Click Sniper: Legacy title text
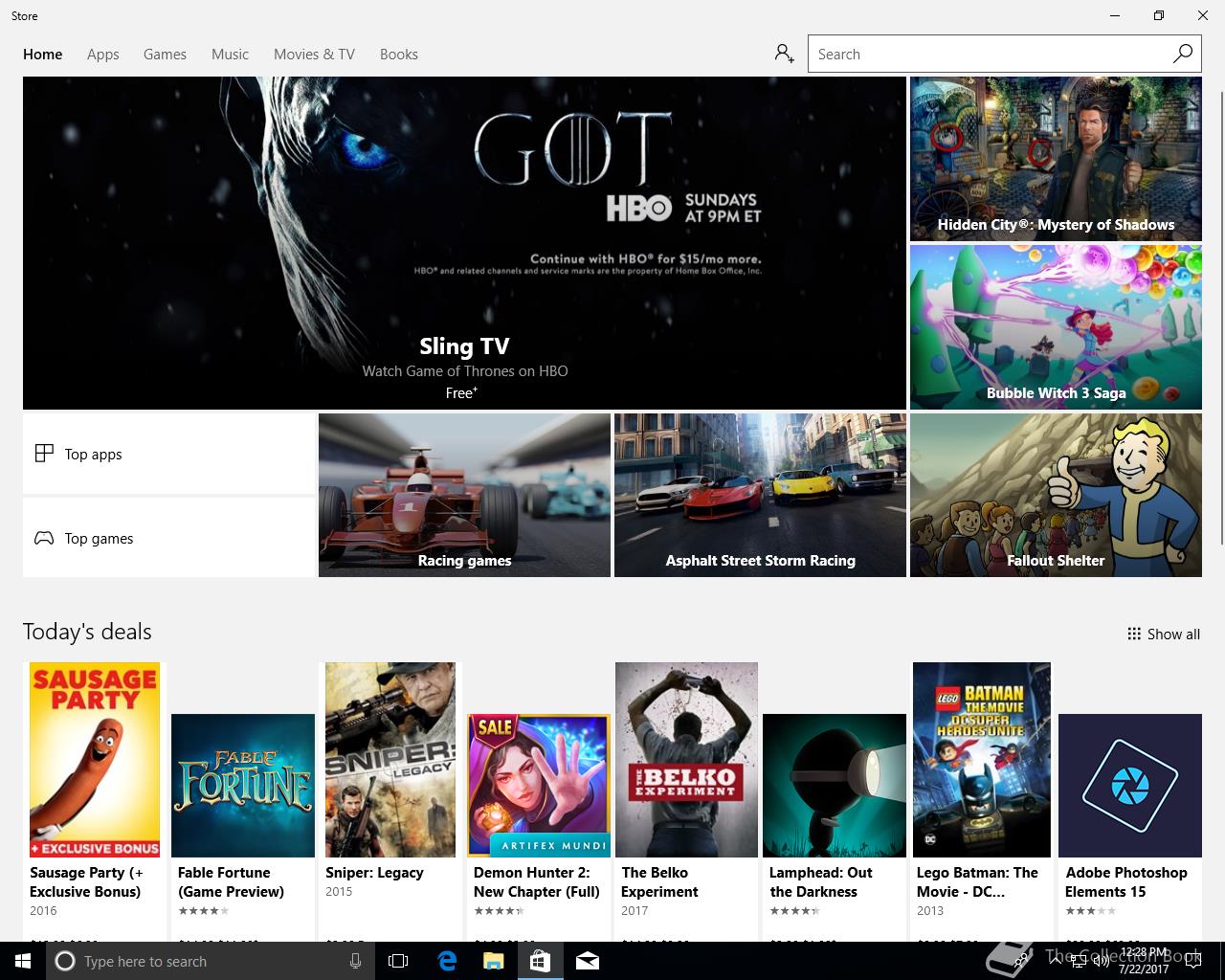The width and height of the screenshot is (1225, 980). coord(374,873)
